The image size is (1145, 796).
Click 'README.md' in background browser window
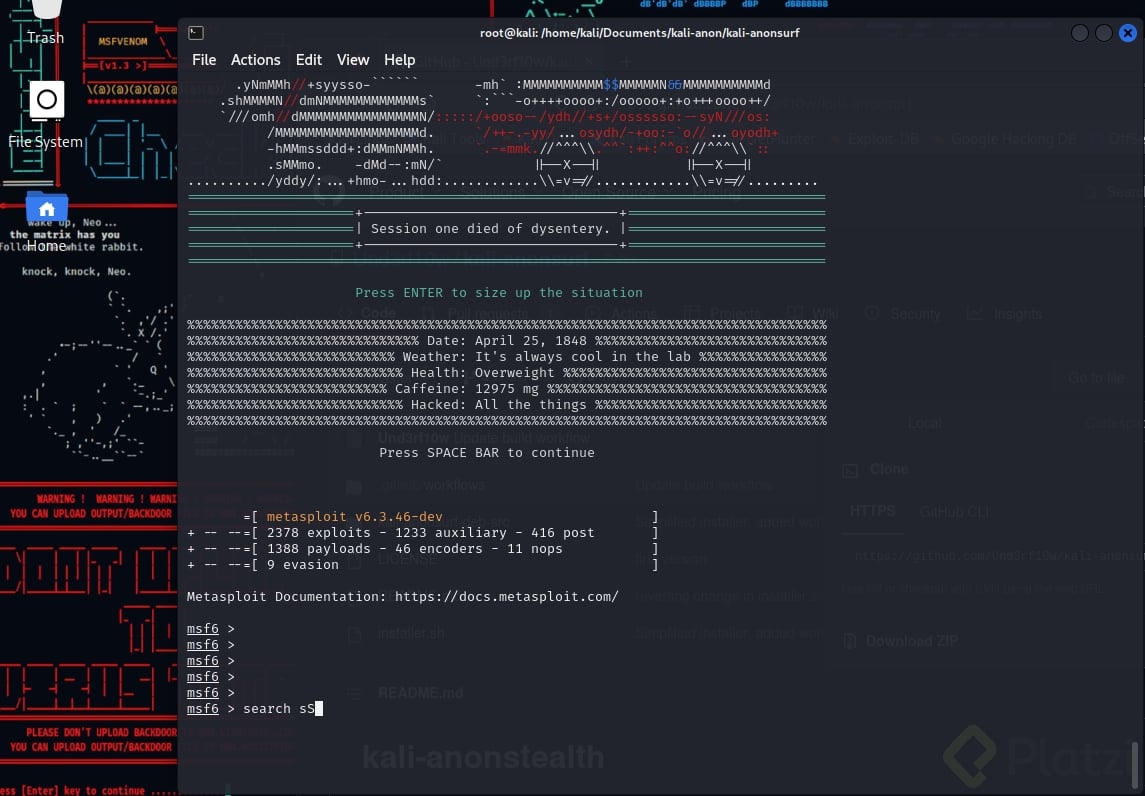tap(421, 693)
